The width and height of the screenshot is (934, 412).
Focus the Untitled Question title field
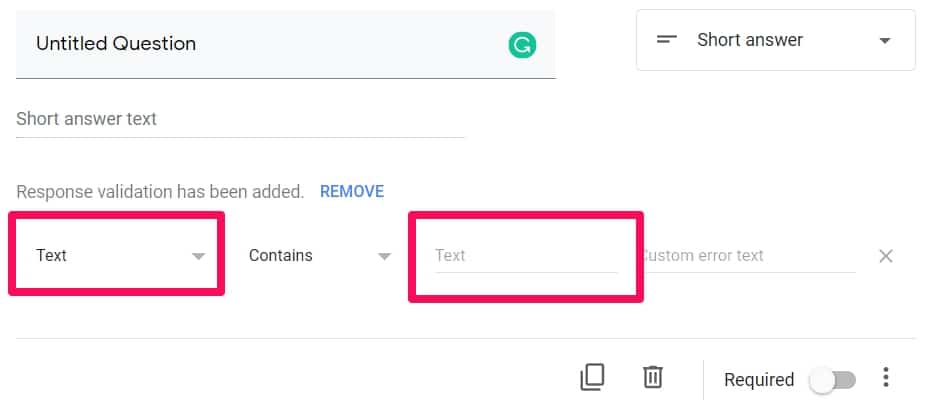(286, 44)
